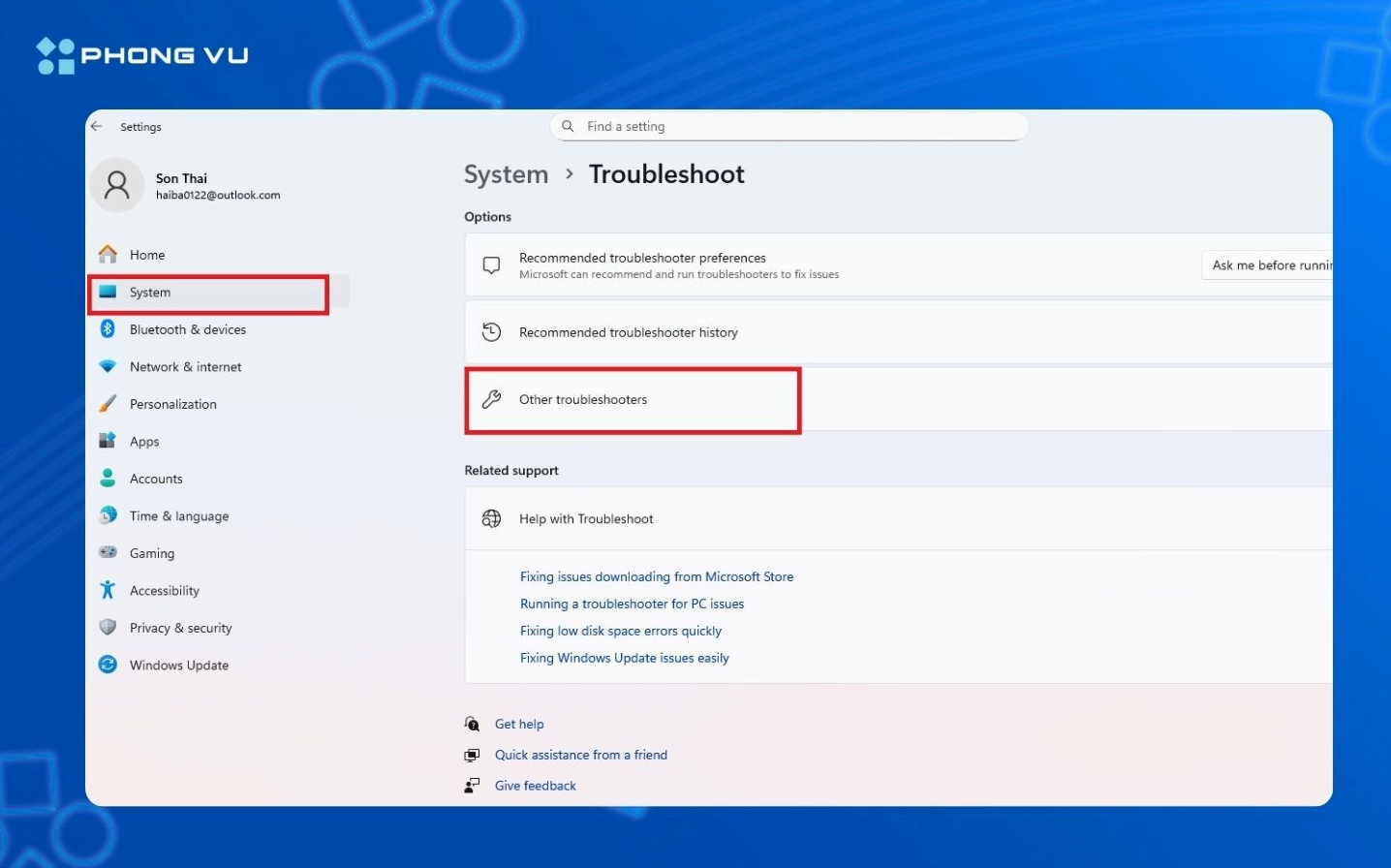Screen dimensions: 1391x868
Task: Click the Recommended troubleshooter preferences chat icon
Action: coord(492,264)
